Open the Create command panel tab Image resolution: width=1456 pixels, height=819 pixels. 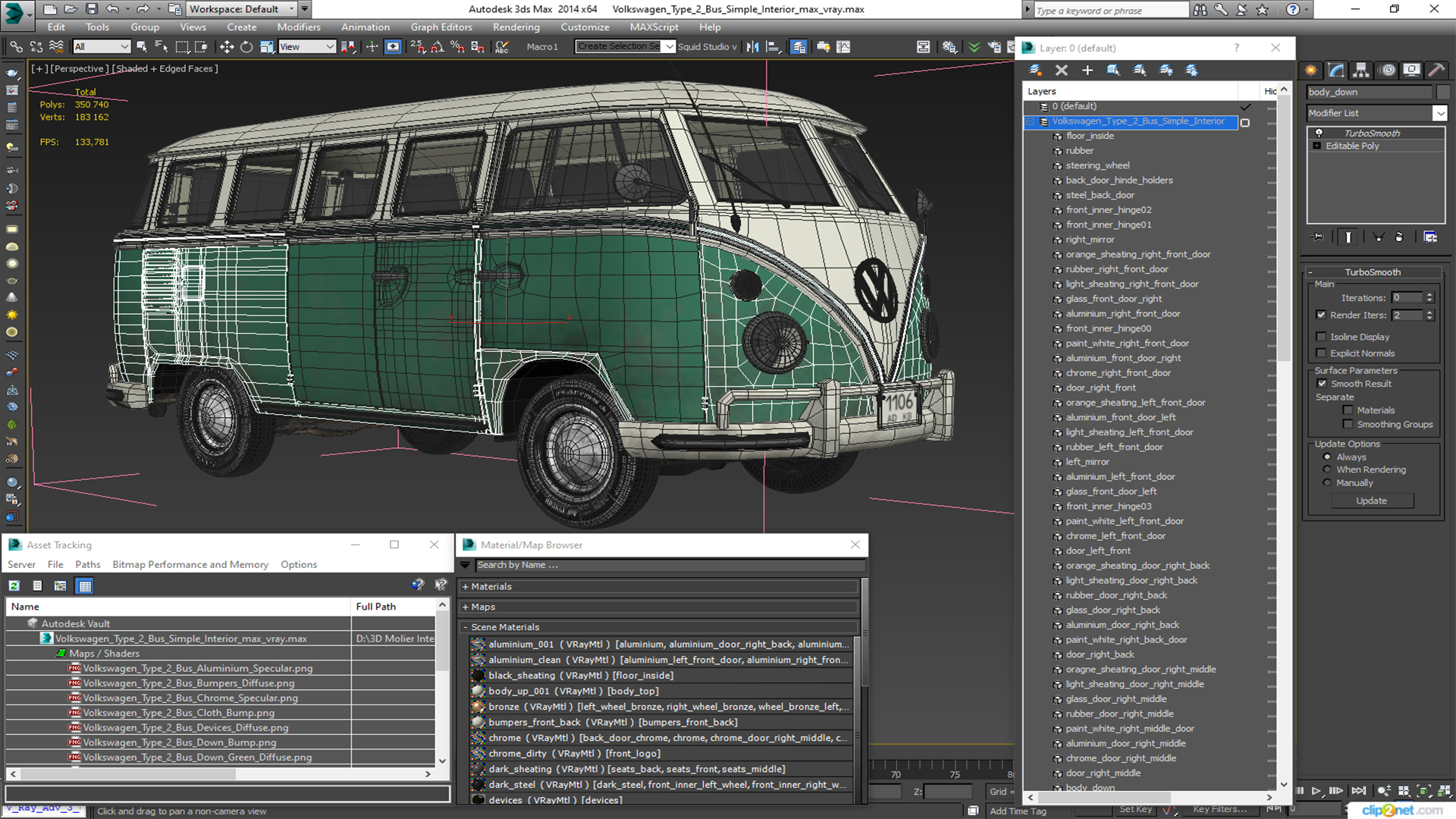click(1311, 70)
